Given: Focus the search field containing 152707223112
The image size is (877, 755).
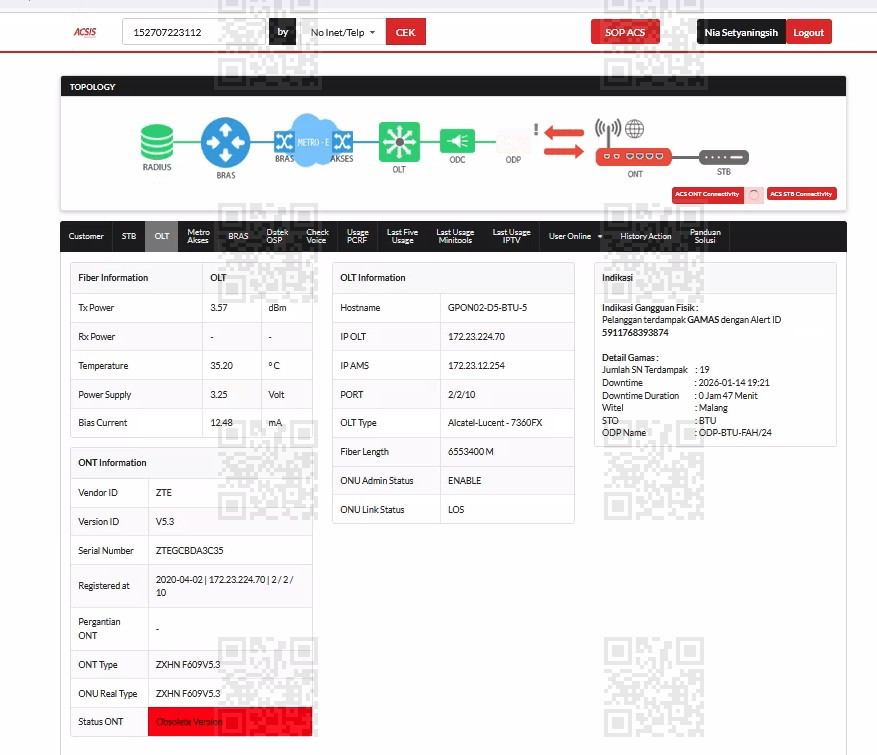Looking at the screenshot, I should tap(194, 32).
